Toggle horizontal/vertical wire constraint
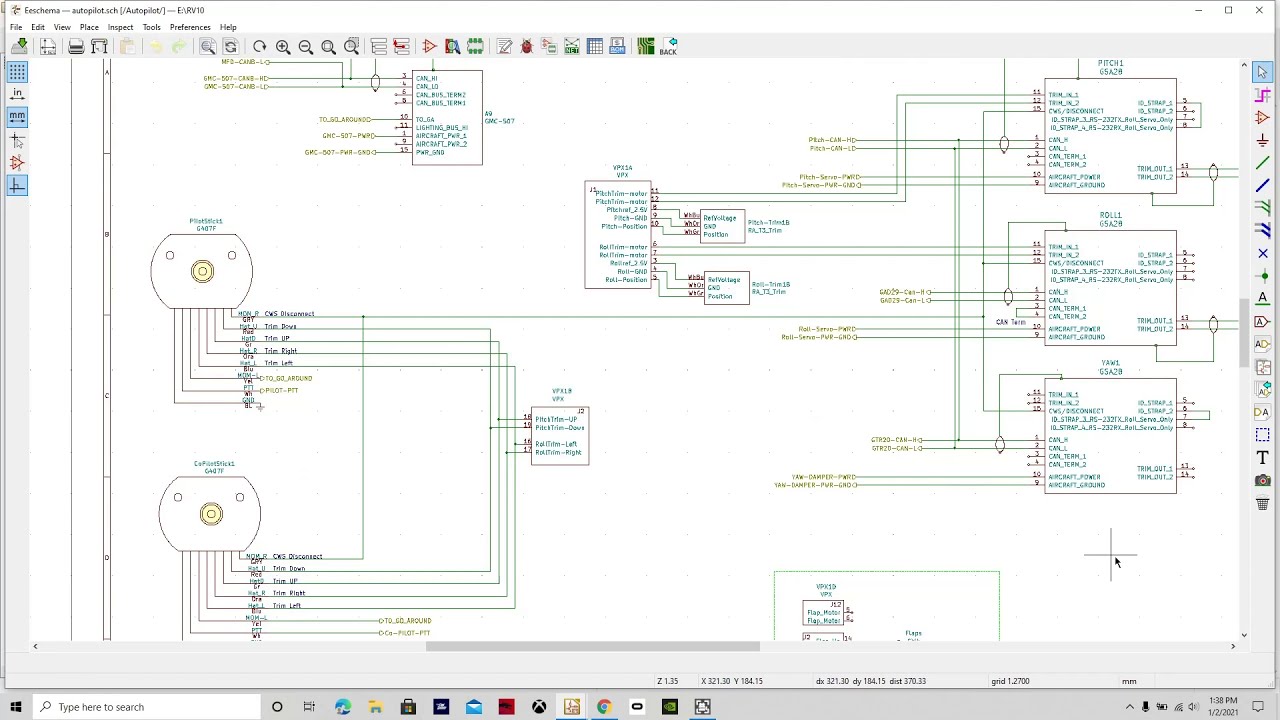Image resolution: width=1280 pixels, height=720 pixels. [x=17, y=185]
